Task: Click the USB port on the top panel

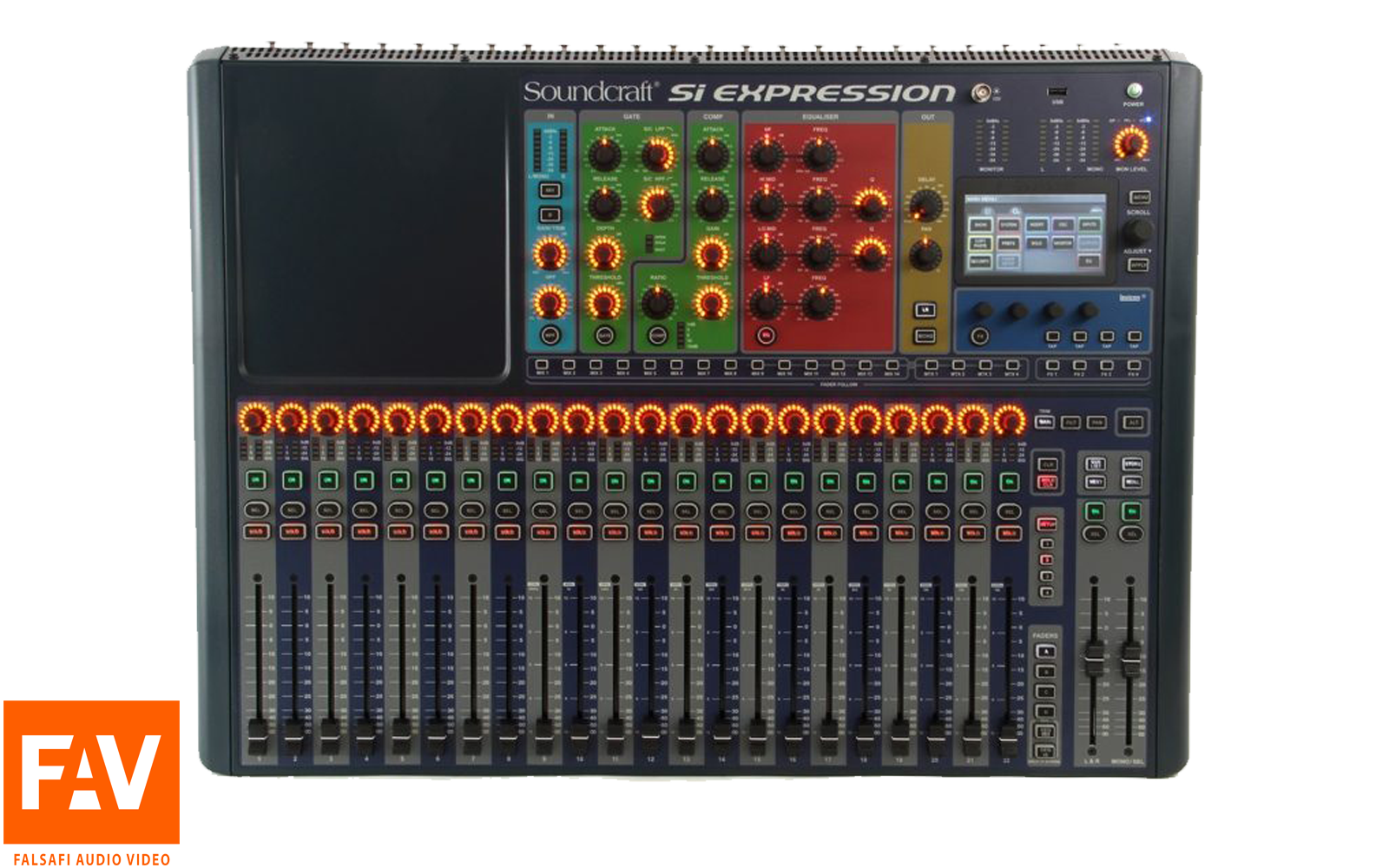Action: click(1057, 91)
